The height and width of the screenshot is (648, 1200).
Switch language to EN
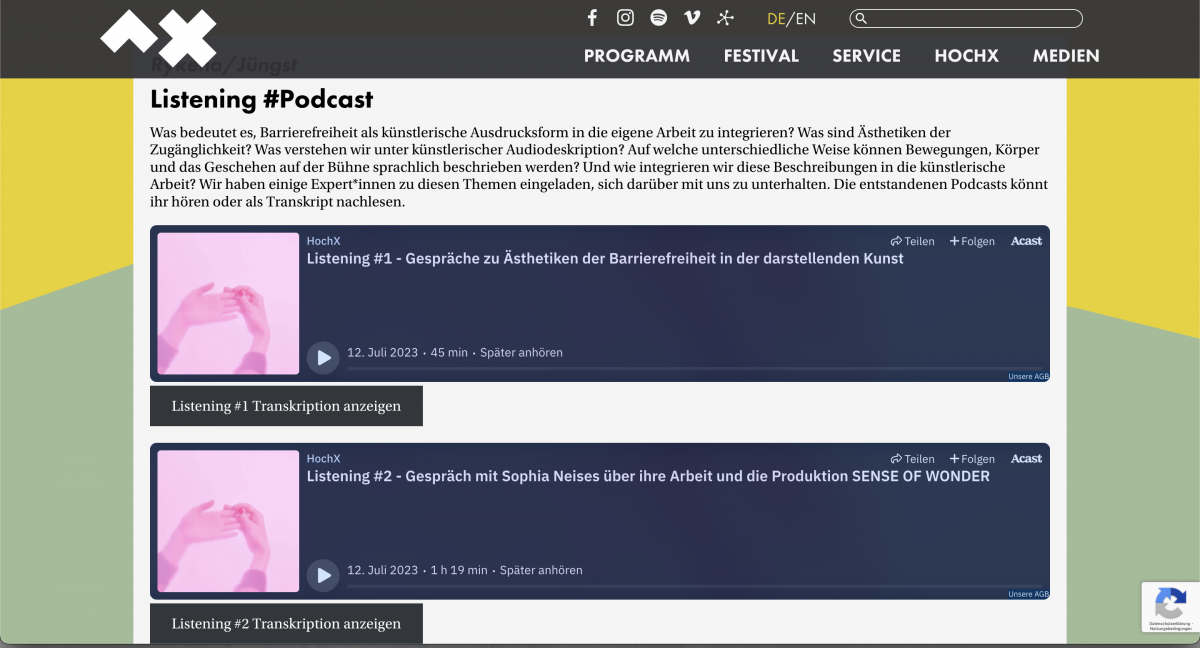tap(806, 19)
